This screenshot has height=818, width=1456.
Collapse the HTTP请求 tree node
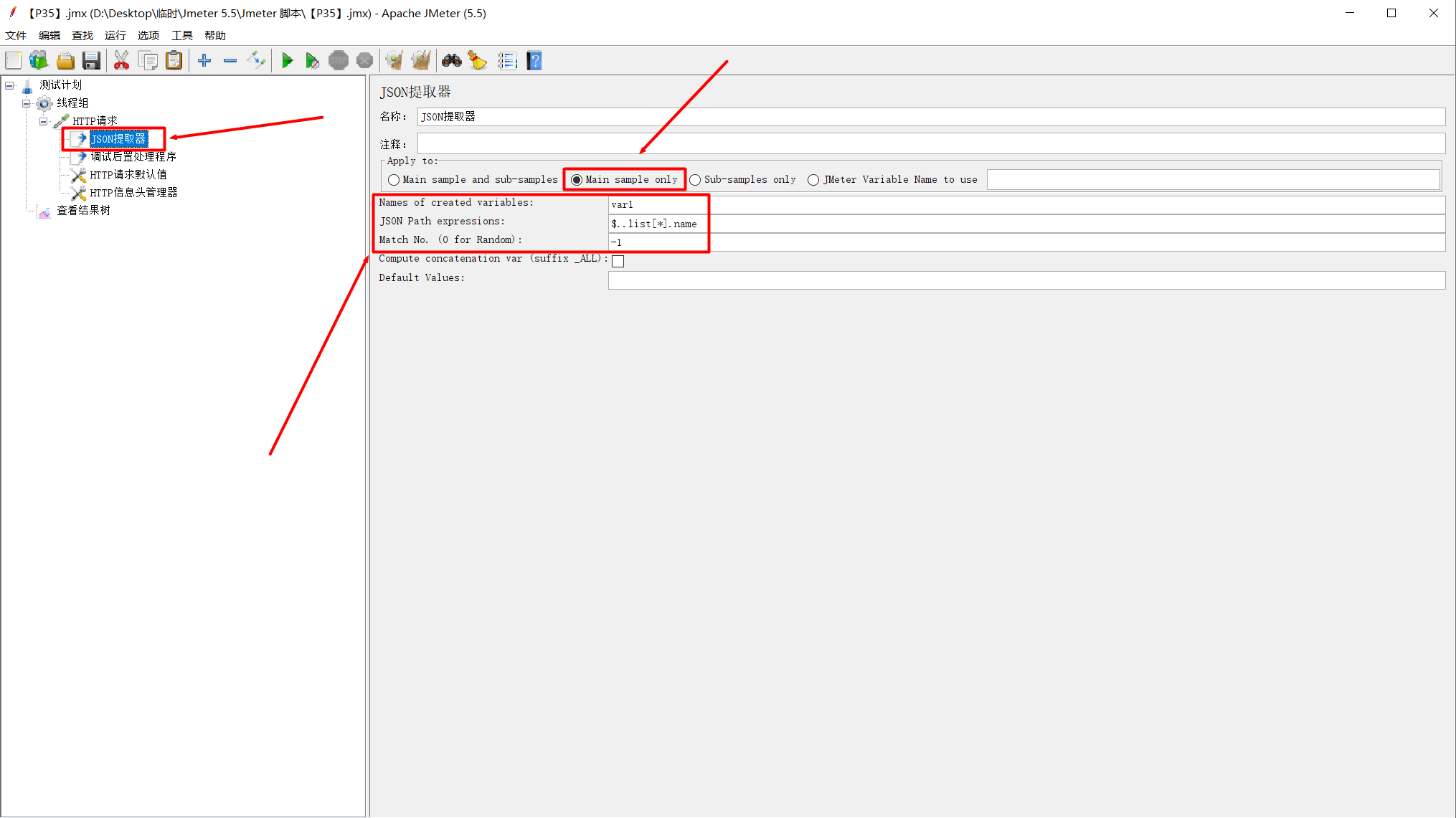pyautogui.click(x=44, y=121)
